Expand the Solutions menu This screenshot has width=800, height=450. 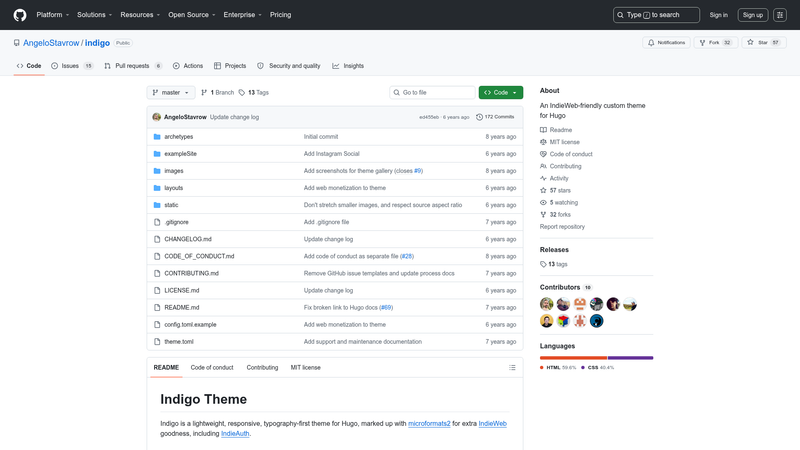[94, 15]
